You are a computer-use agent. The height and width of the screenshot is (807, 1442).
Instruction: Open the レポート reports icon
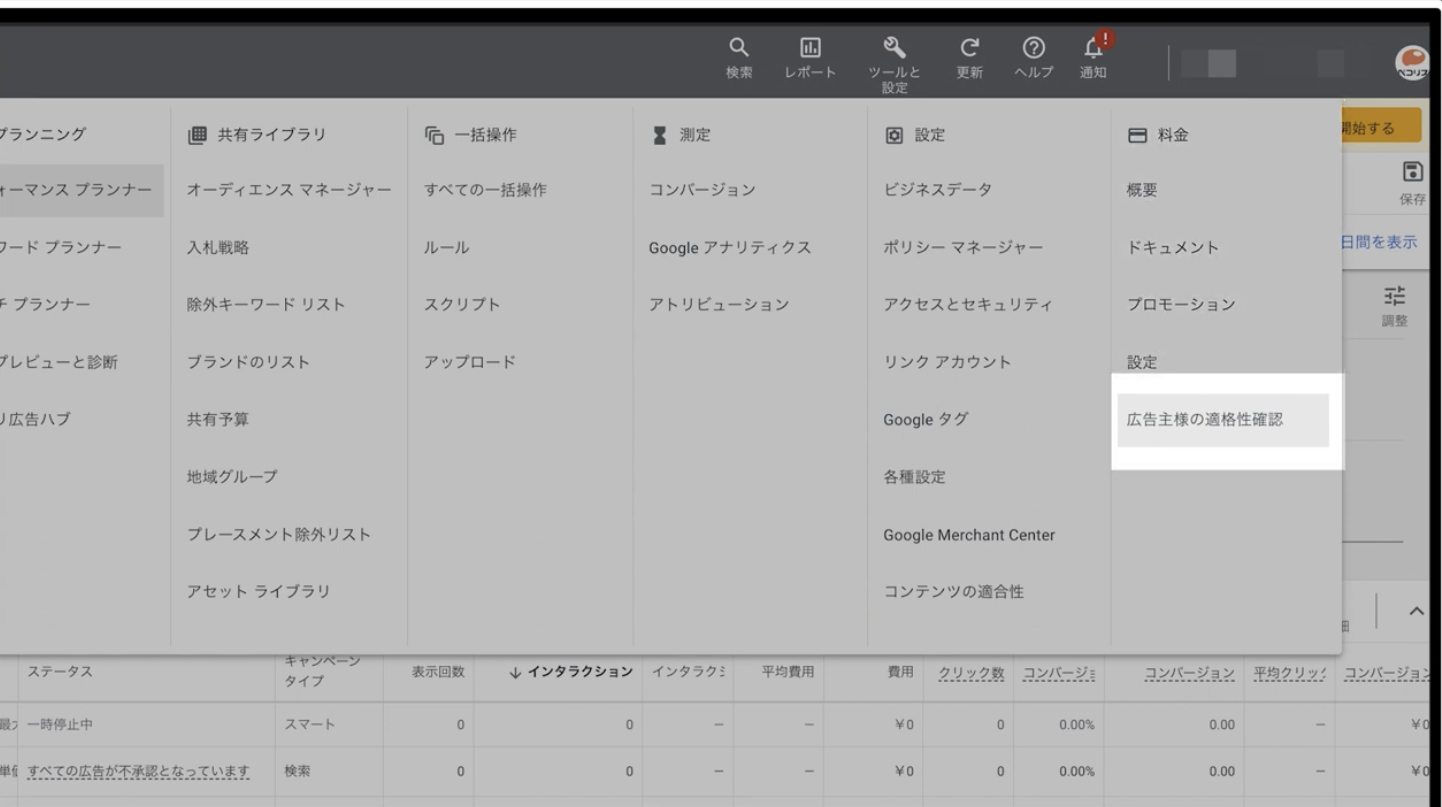pyautogui.click(x=809, y=49)
